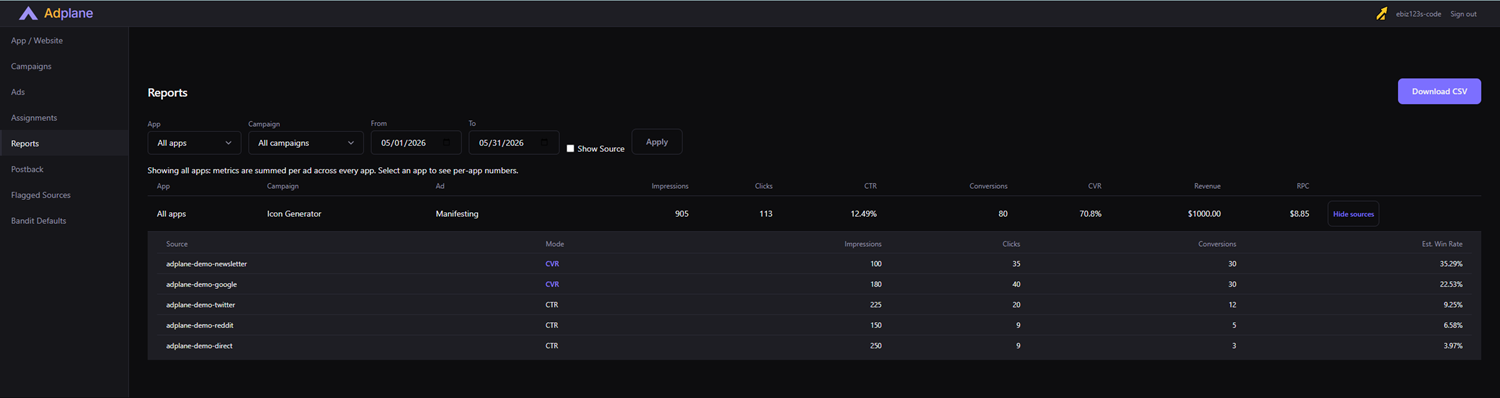Click the Impressions column header in main table
Viewport: 1500px width, 398px height.
pos(670,186)
